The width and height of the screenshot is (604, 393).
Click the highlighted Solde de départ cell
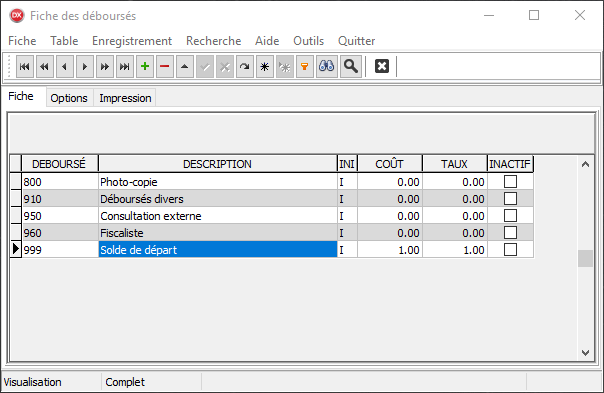pyautogui.click(x=218, y=250)
